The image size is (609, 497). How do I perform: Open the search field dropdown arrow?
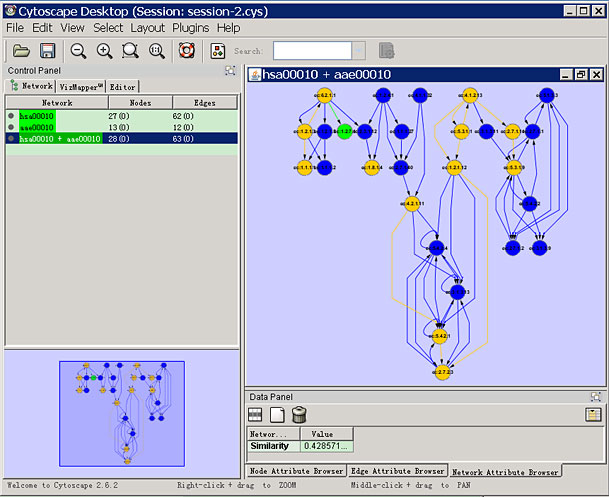(x=359, y=51)
